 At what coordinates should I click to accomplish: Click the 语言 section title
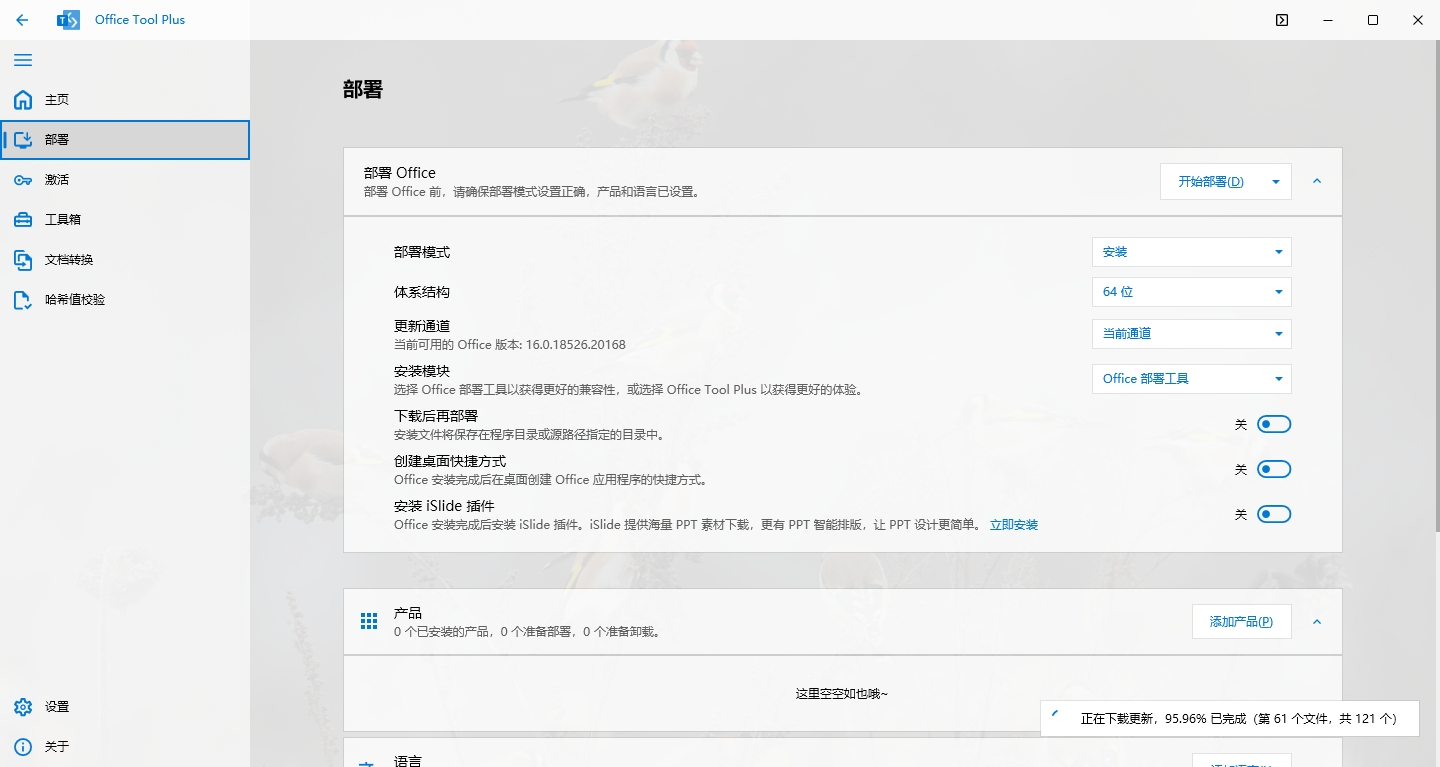[408, 760]
